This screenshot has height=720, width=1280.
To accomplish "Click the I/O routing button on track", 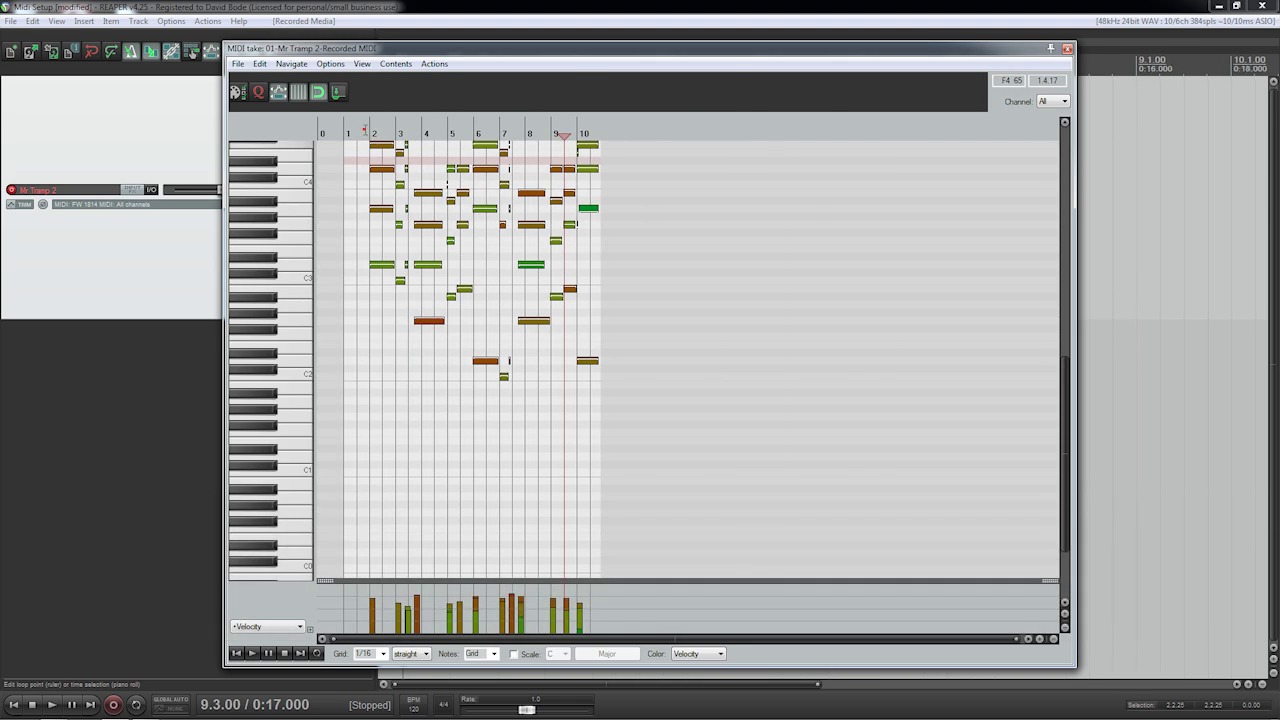I will tap(151, 190).
